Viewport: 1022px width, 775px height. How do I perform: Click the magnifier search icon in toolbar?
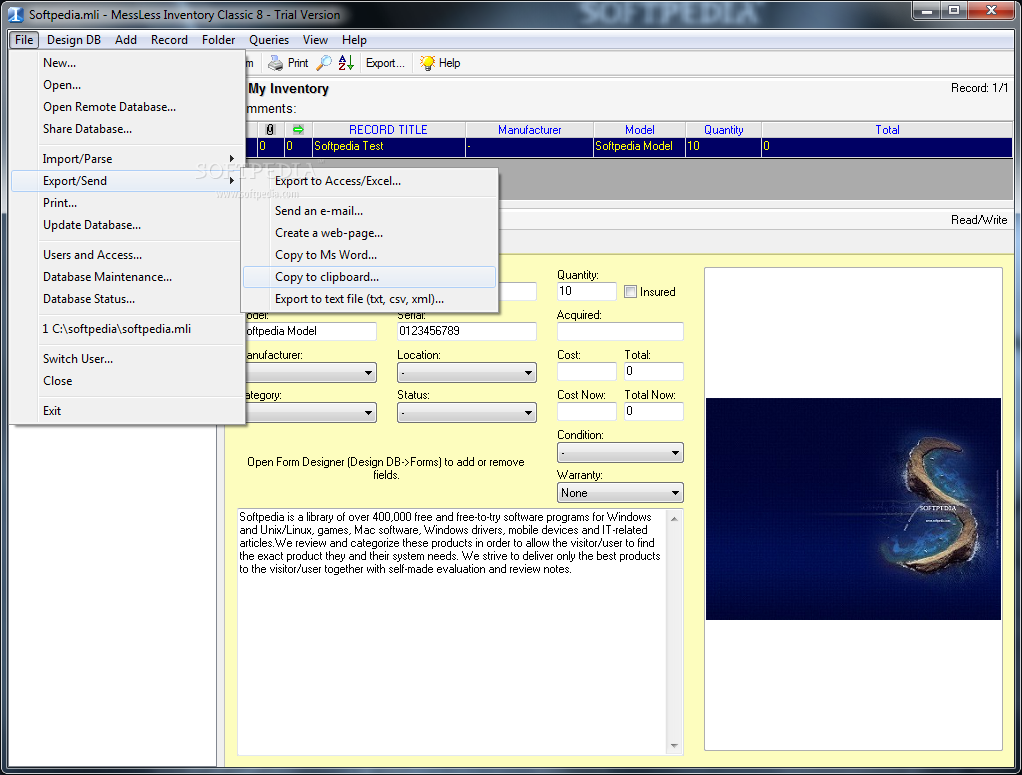[324, 63]
